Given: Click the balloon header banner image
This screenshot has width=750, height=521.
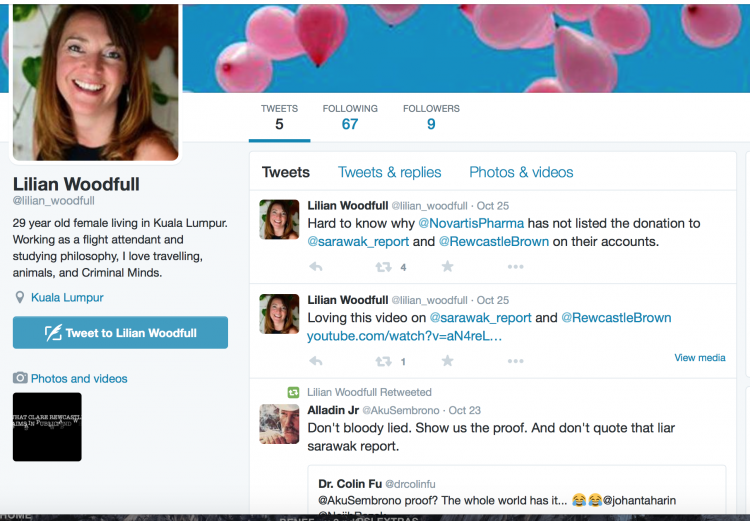Looking at the screenshot, I should click(x=464, y=48).
